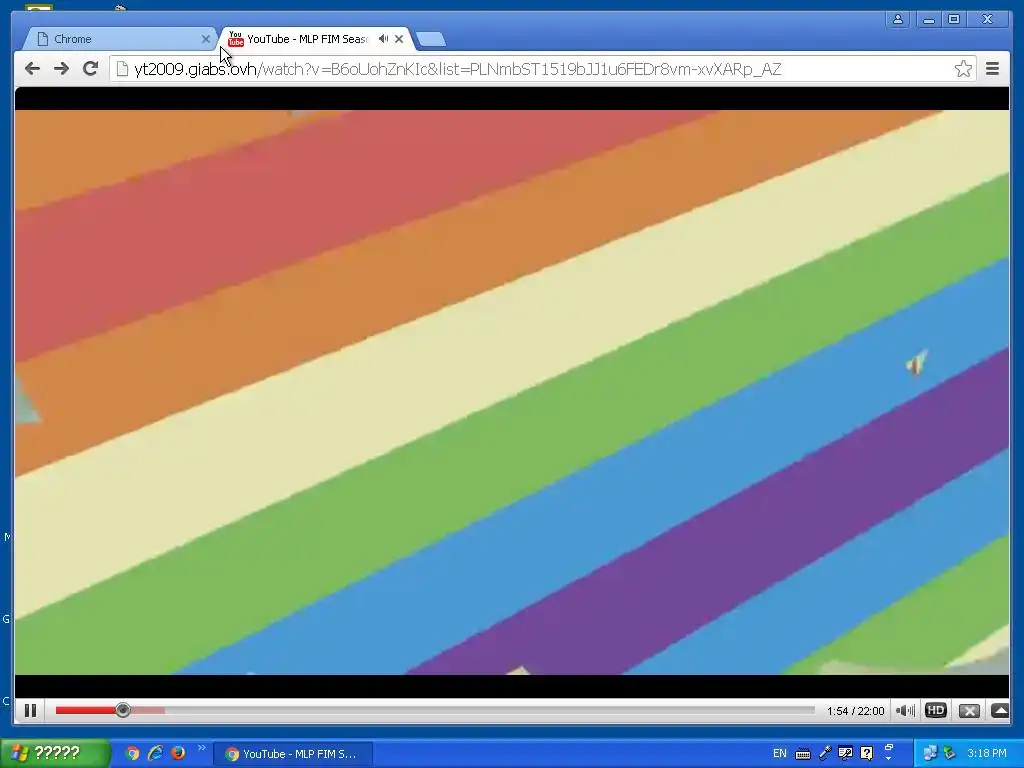
Task: Open the on-screen keyboard language bar icon
Action: click(x=803, y=754)
